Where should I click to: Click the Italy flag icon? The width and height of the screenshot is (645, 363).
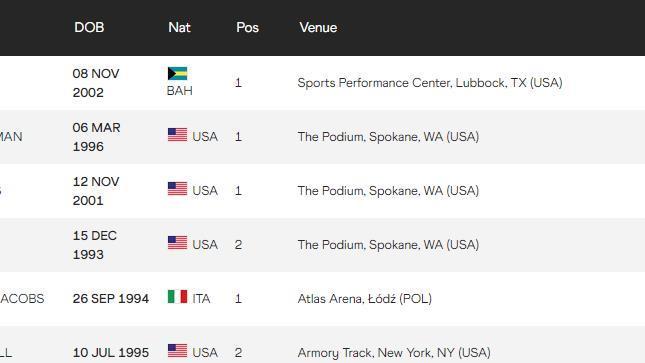pos(177,296)
